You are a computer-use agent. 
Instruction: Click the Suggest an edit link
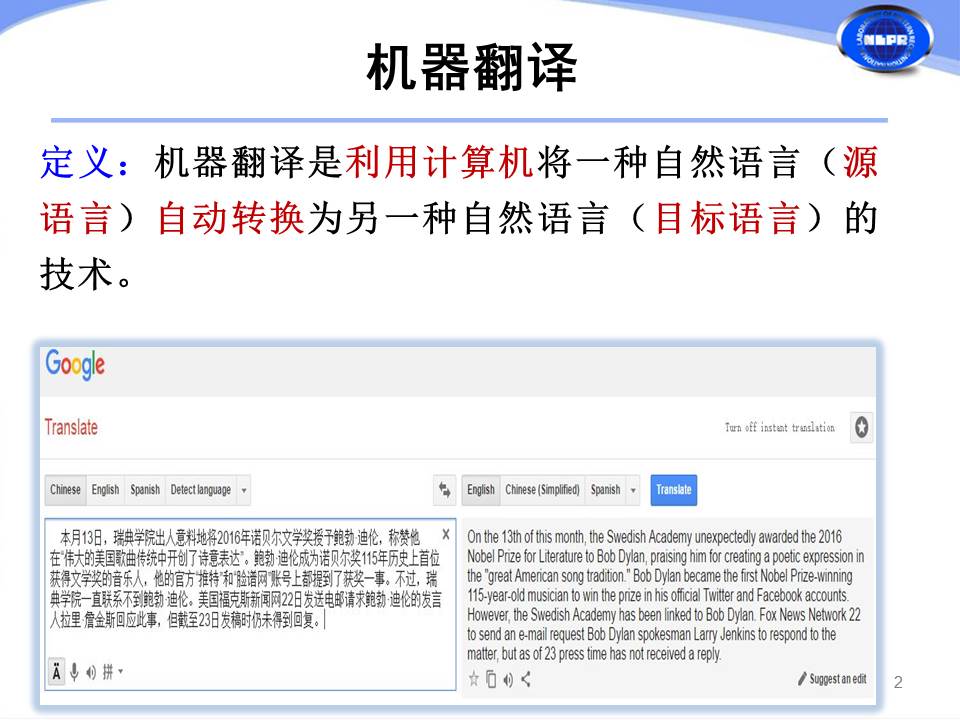click(x=832, y=679)
